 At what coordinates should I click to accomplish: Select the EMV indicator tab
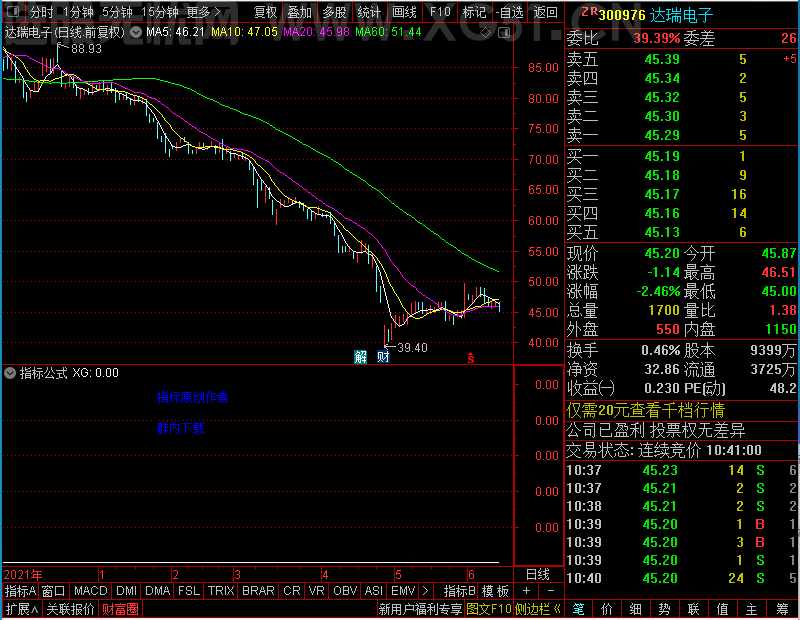403,591
